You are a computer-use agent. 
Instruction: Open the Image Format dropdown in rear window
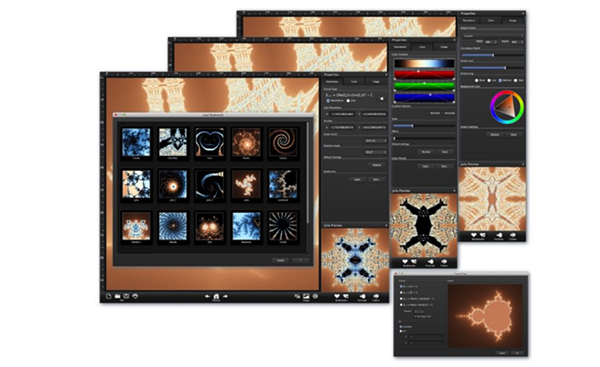pyautogui.click(x=492, y=36)
